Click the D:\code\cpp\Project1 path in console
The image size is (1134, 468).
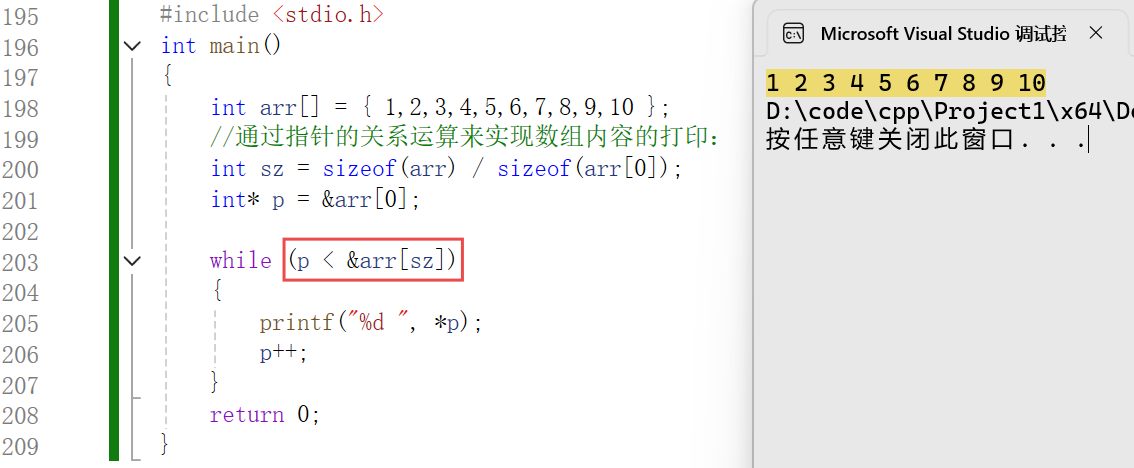(x=949, y=111)
